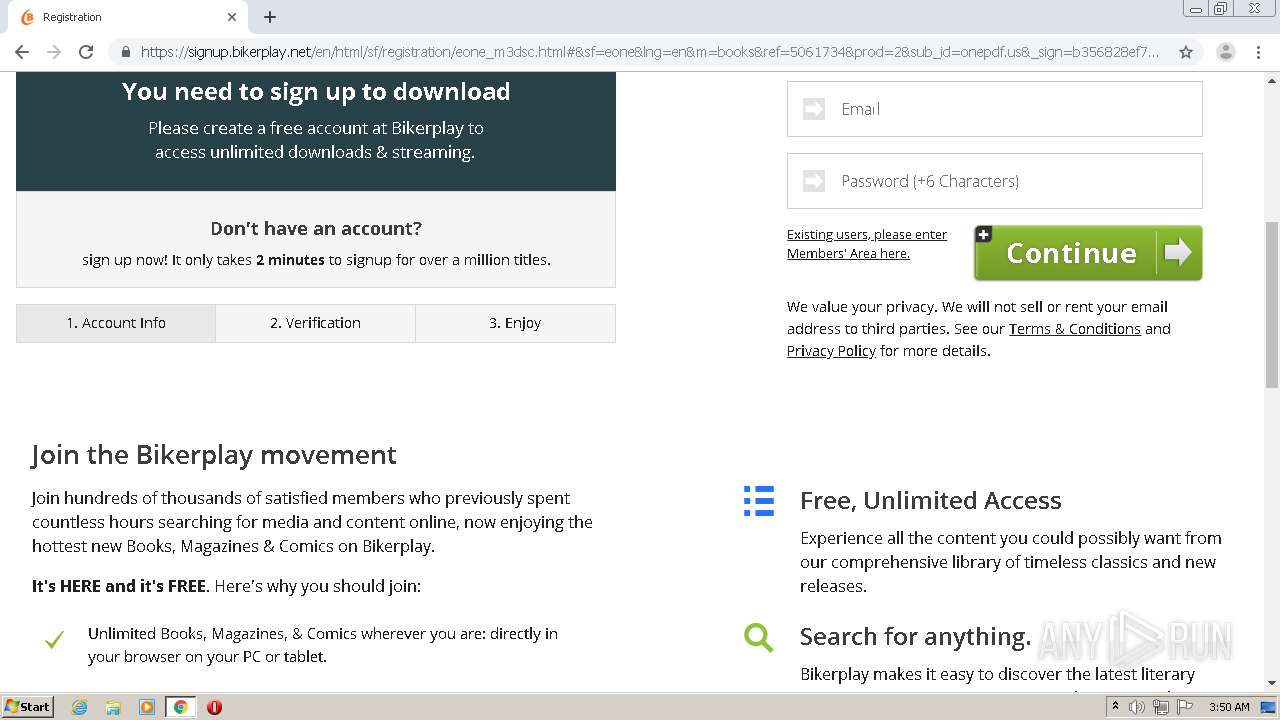Show hidden system tray icons
The height and width of the screenshot is (720, 1280).
pos(1115,707)
